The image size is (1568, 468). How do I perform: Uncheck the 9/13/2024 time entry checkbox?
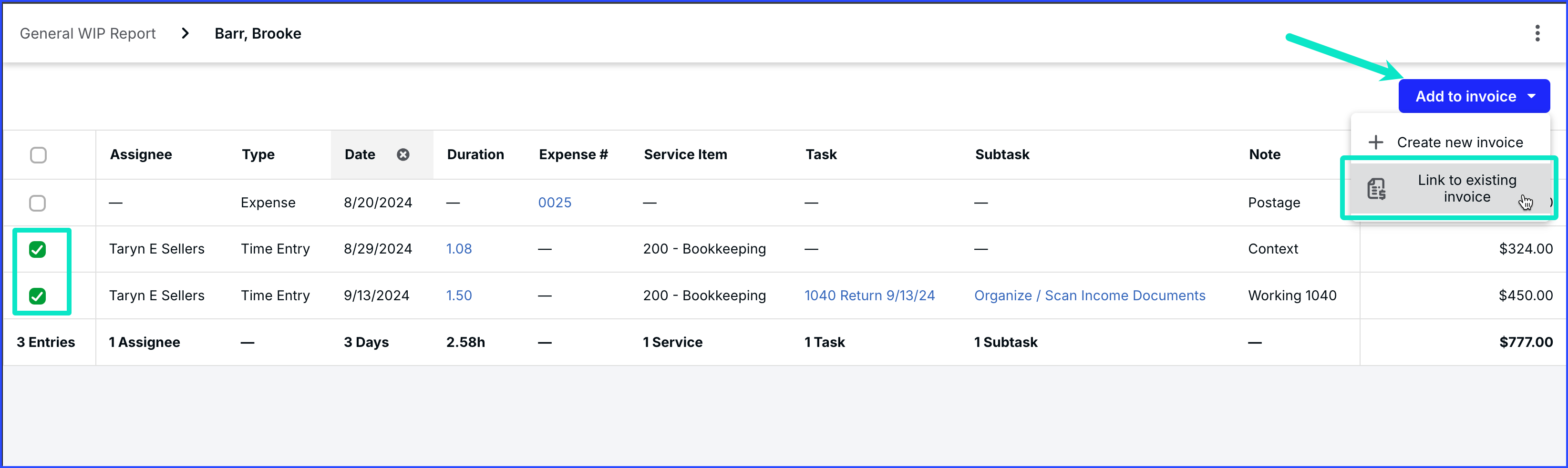38,296
